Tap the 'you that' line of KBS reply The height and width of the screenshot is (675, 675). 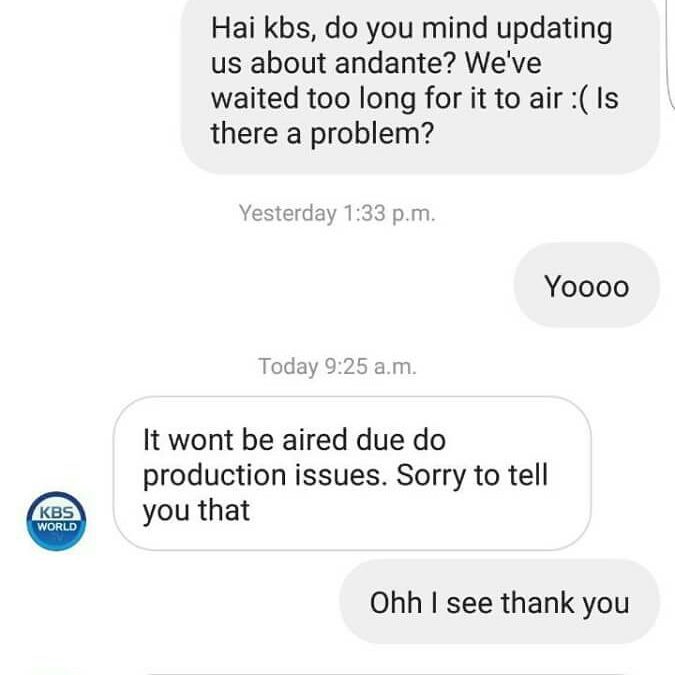point(196,511)
